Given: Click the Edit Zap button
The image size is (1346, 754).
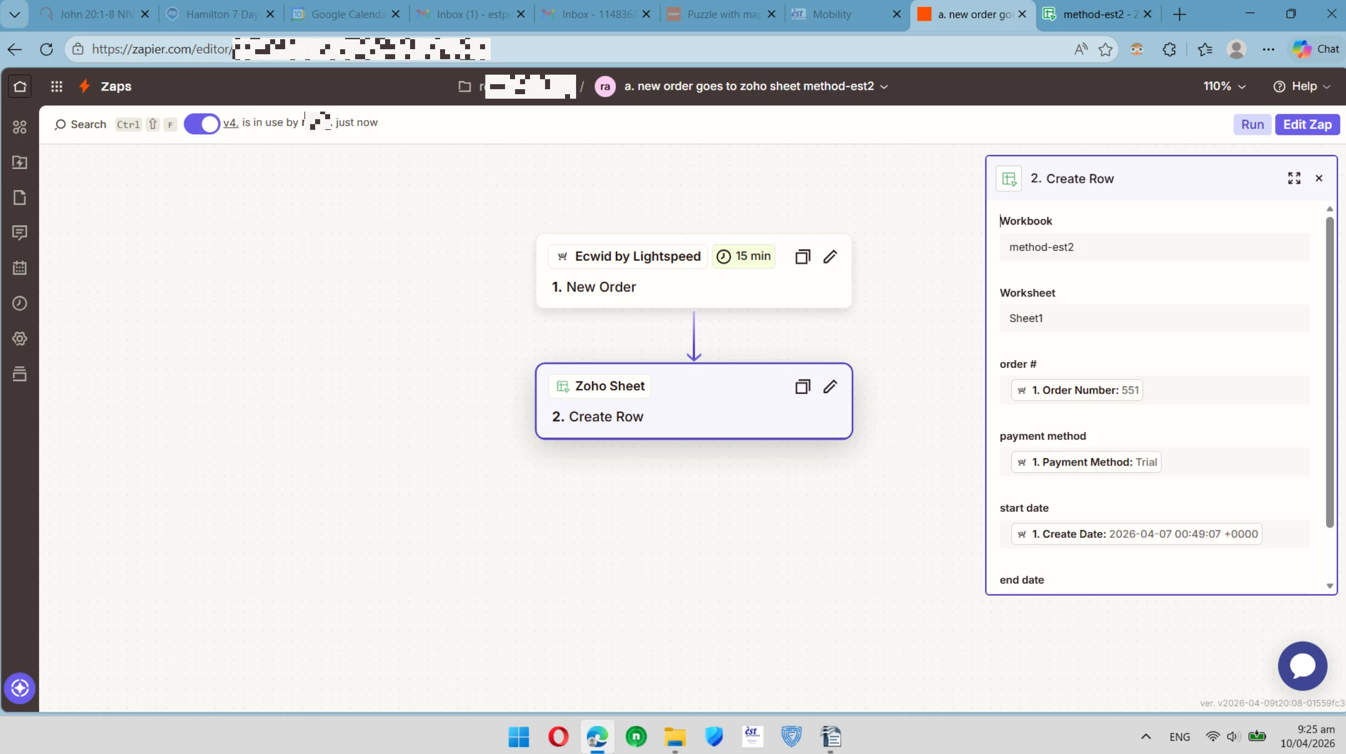Looking at the screenshot, I should 1307,125.
